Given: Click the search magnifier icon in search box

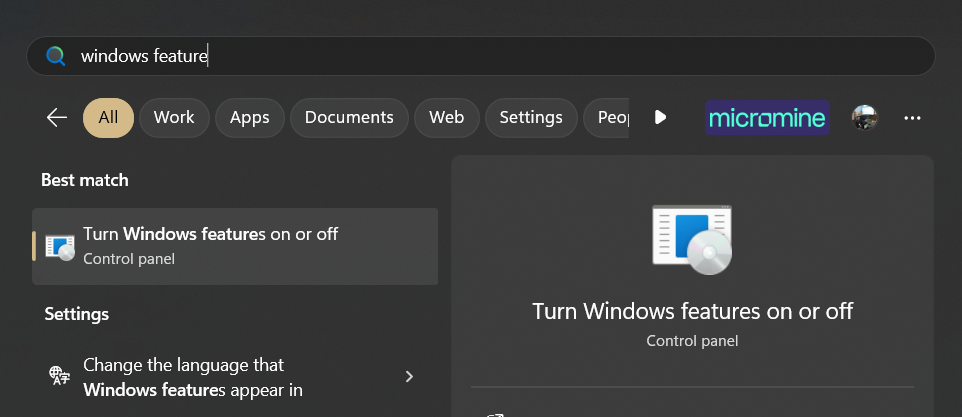Looking at the screenshot, I should tap(56, 57).
